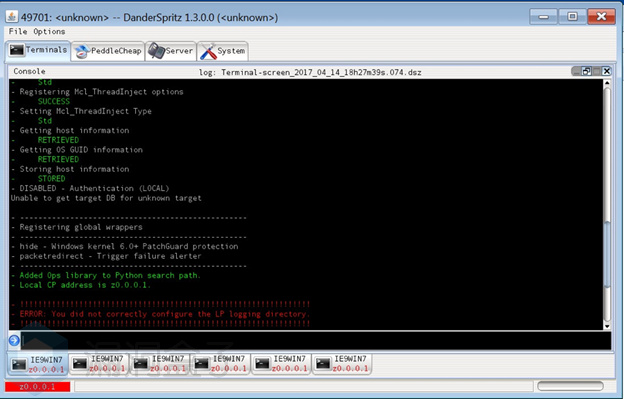Click the console scrollbar up arrow

(607, 83)
